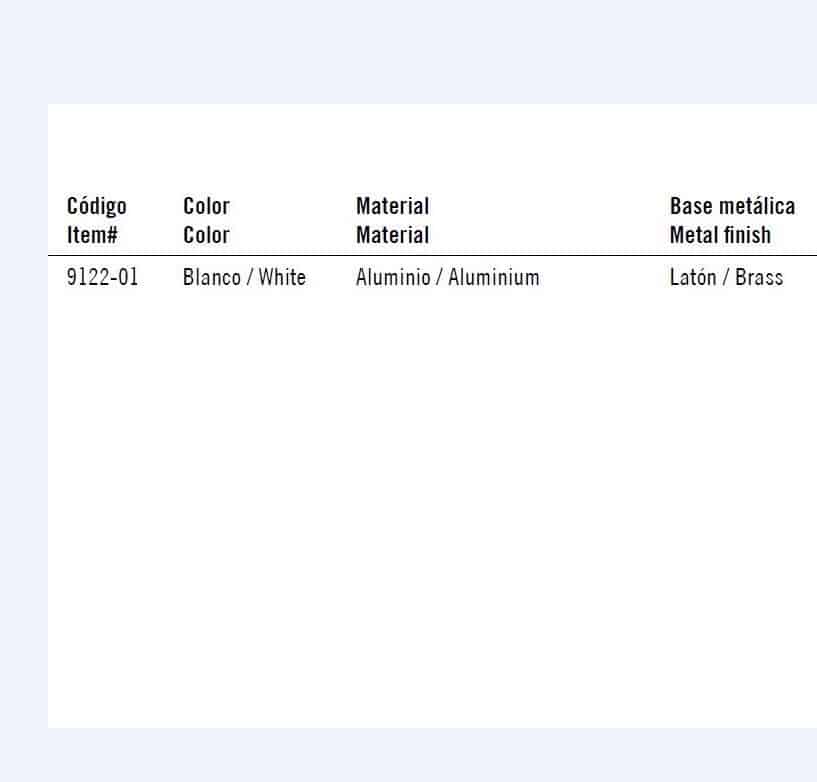
Task: Click the slash between Aluminio and Aluminium
Action: tap(439, 277)
